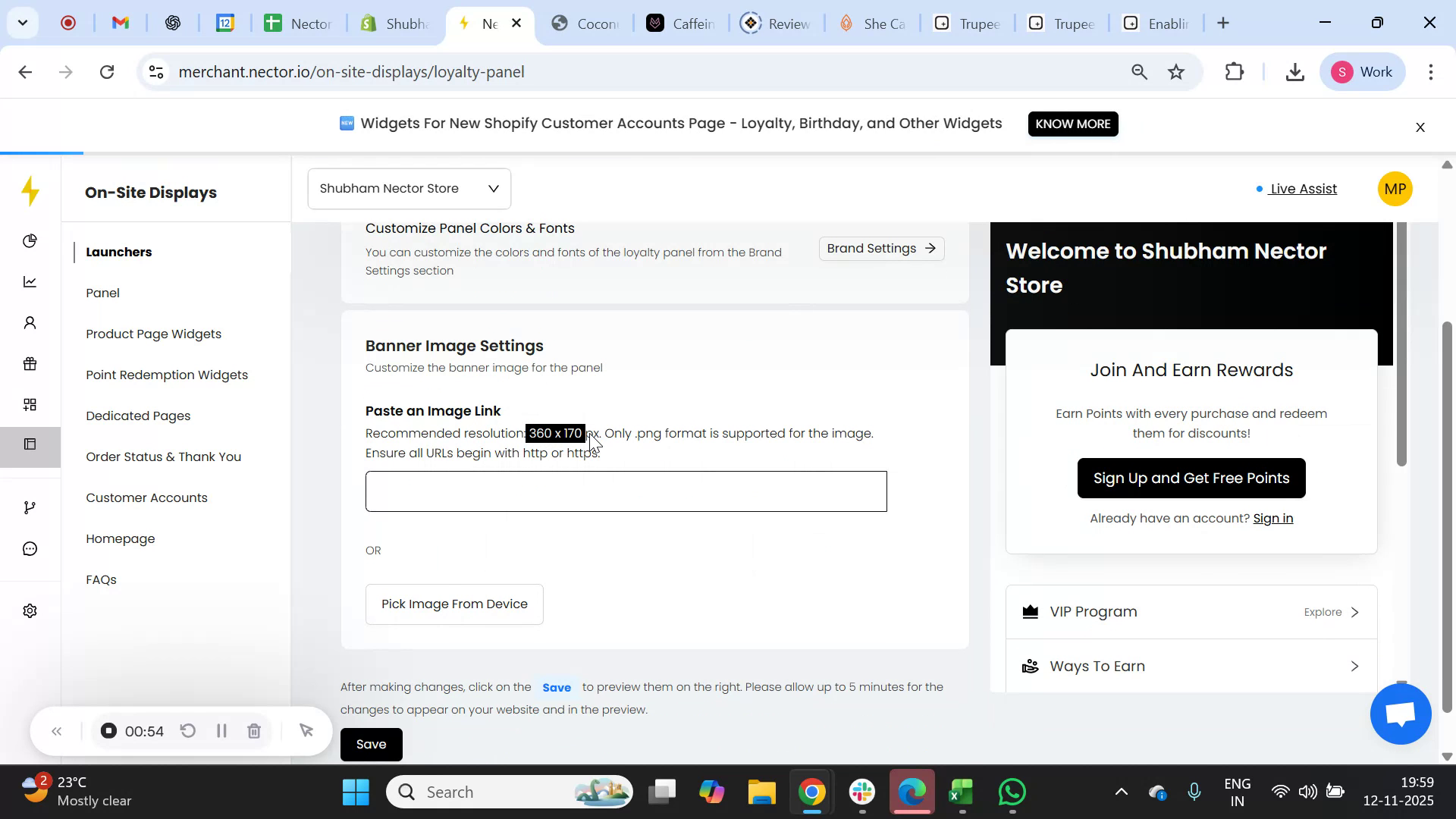Click the Brand Settings button

tap(881, 248)
